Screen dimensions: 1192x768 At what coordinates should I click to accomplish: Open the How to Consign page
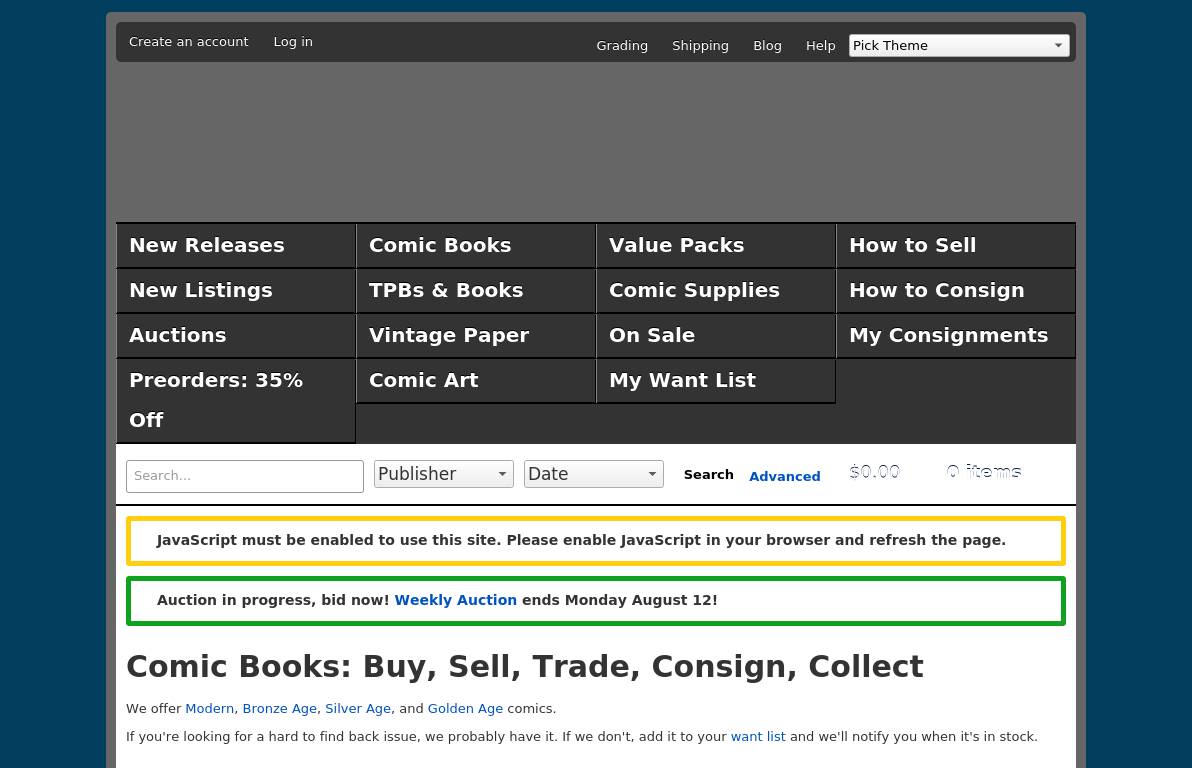936,290
